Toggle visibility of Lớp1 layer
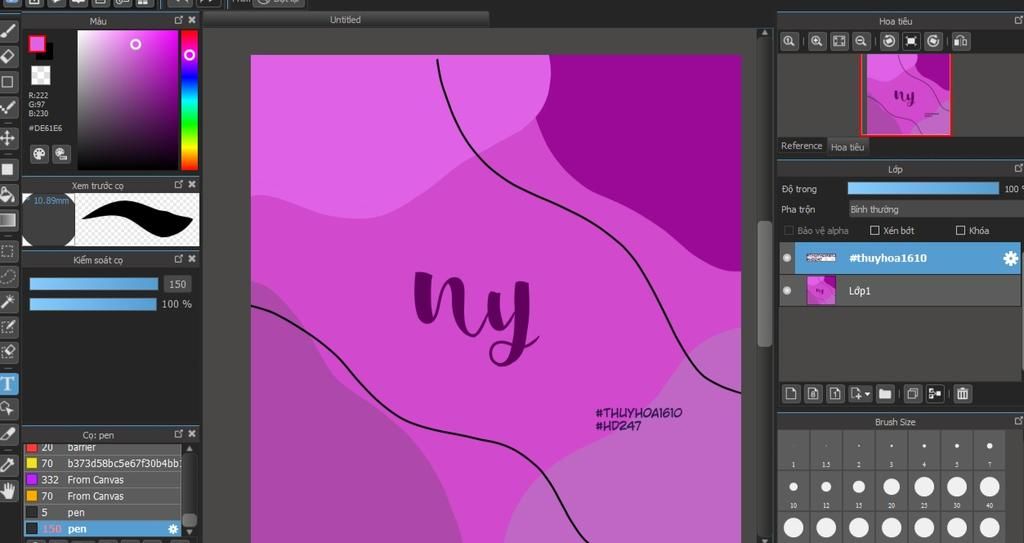Image resolution: width=1024 pixels, height=543 pixels. [x=787, y=290]
